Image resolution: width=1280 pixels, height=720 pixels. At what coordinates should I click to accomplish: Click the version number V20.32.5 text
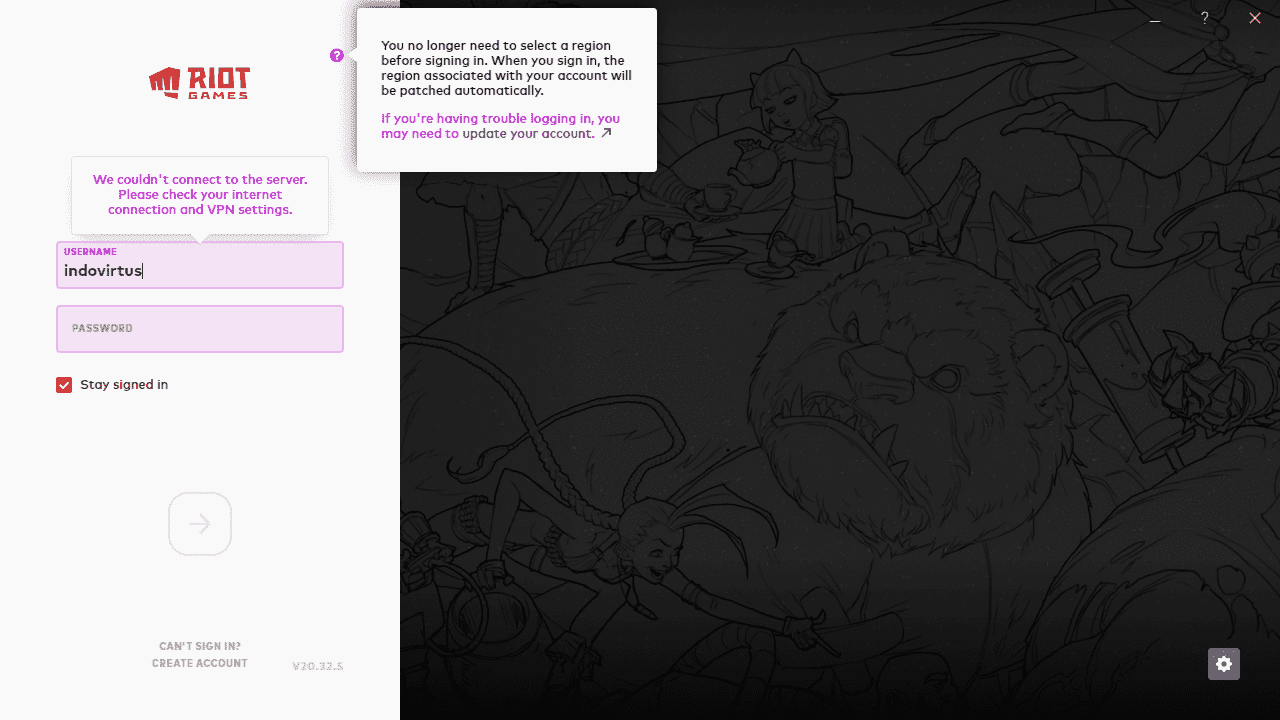coord(318,666)
